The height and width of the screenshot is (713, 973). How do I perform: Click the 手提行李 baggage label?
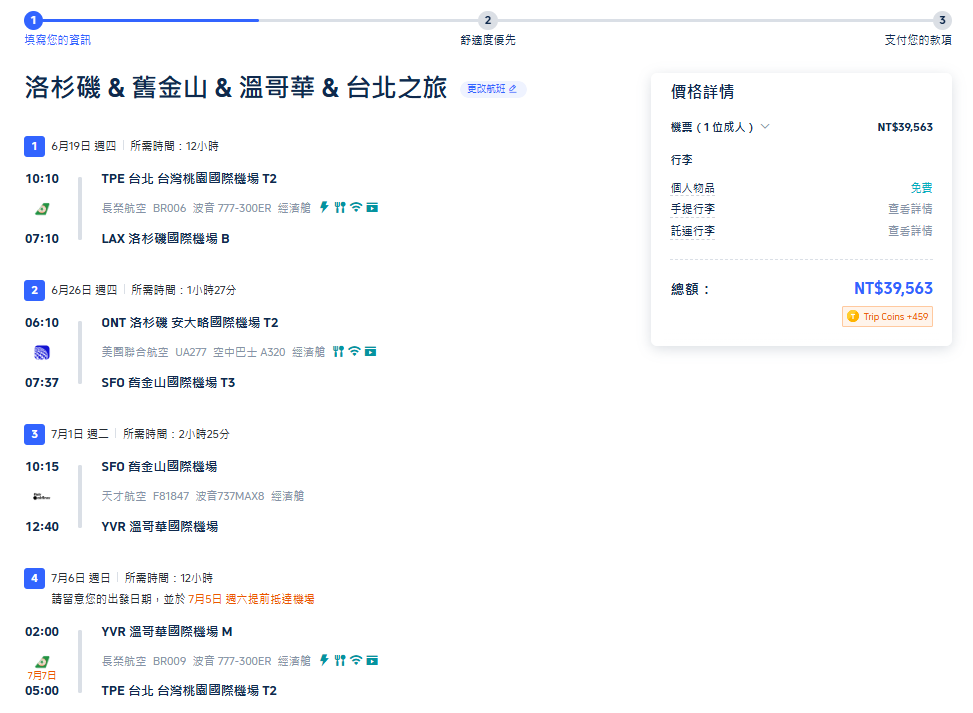pyautogui.click(x=693, y=209)
